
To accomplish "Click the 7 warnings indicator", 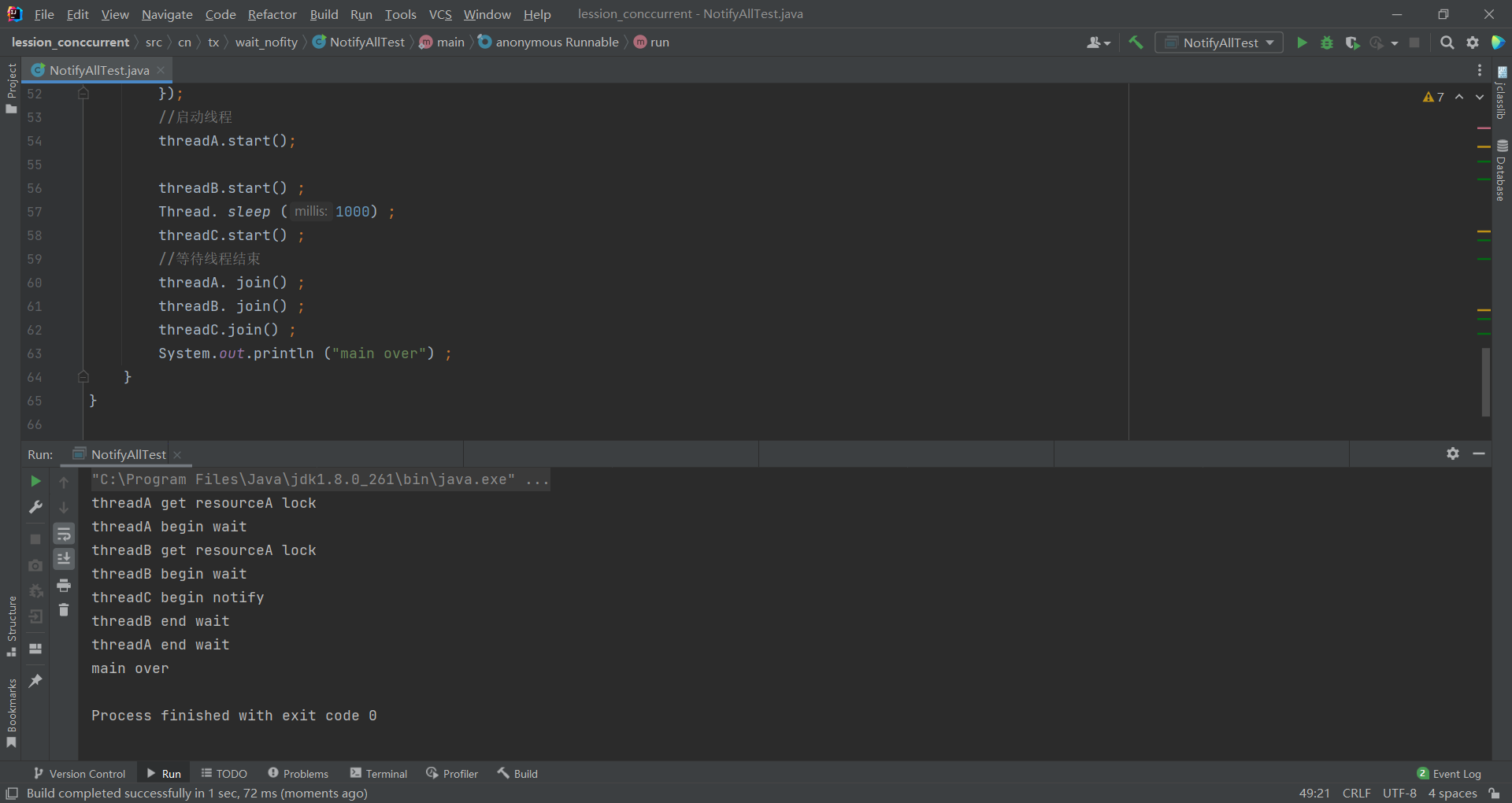I will click(x=1433, y=97).
